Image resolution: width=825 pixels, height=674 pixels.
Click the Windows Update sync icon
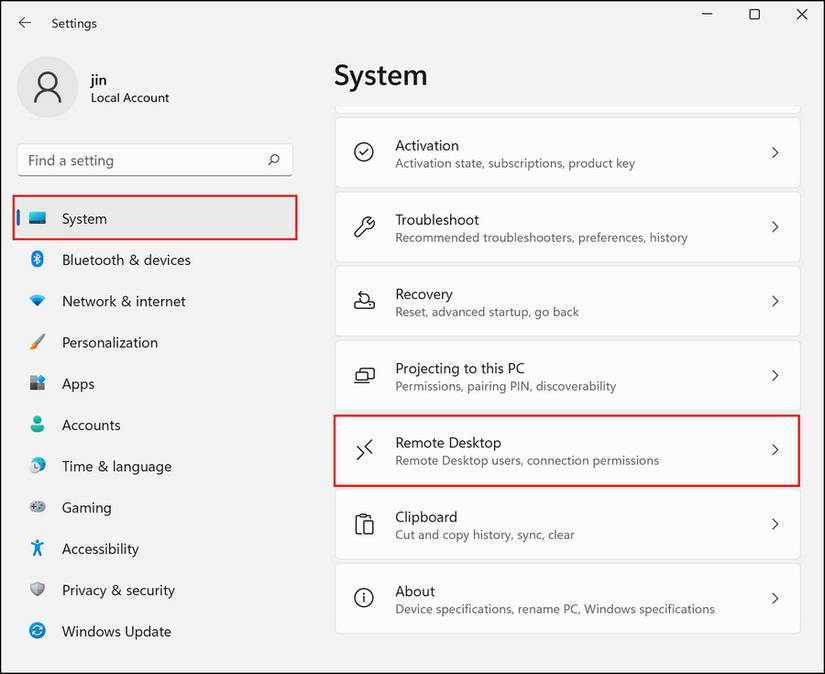38,631
